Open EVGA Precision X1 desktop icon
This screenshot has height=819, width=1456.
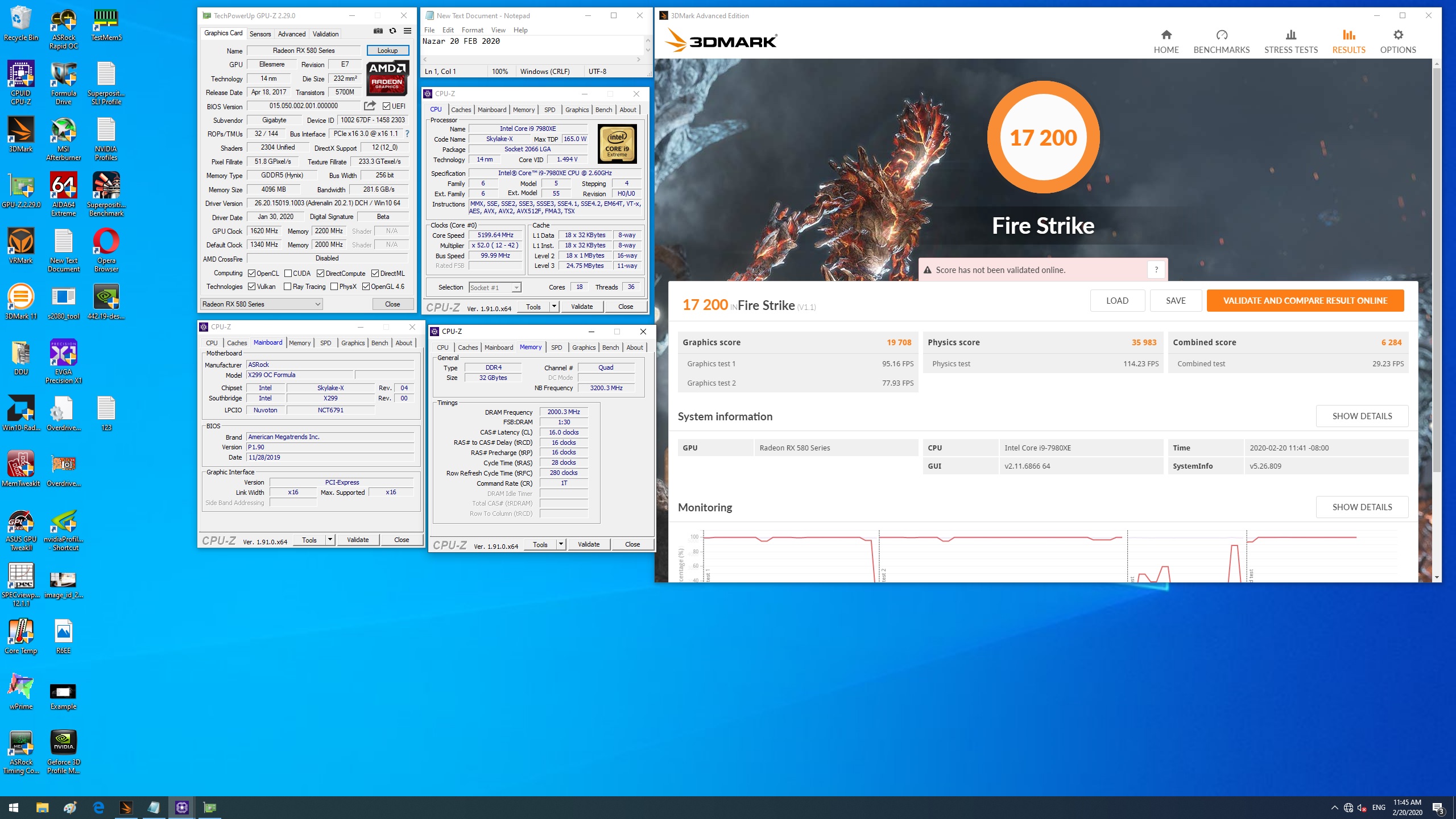click(x=63, y=362)
